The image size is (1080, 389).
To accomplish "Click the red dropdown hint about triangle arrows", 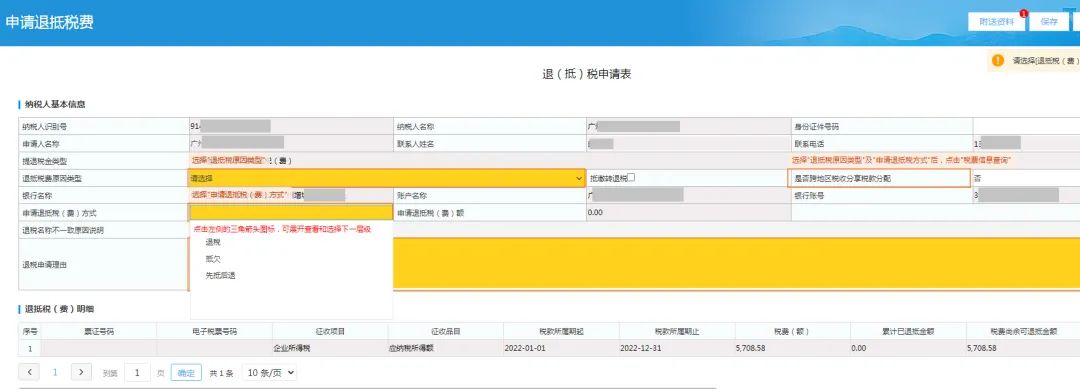I will tap(282, 229).
